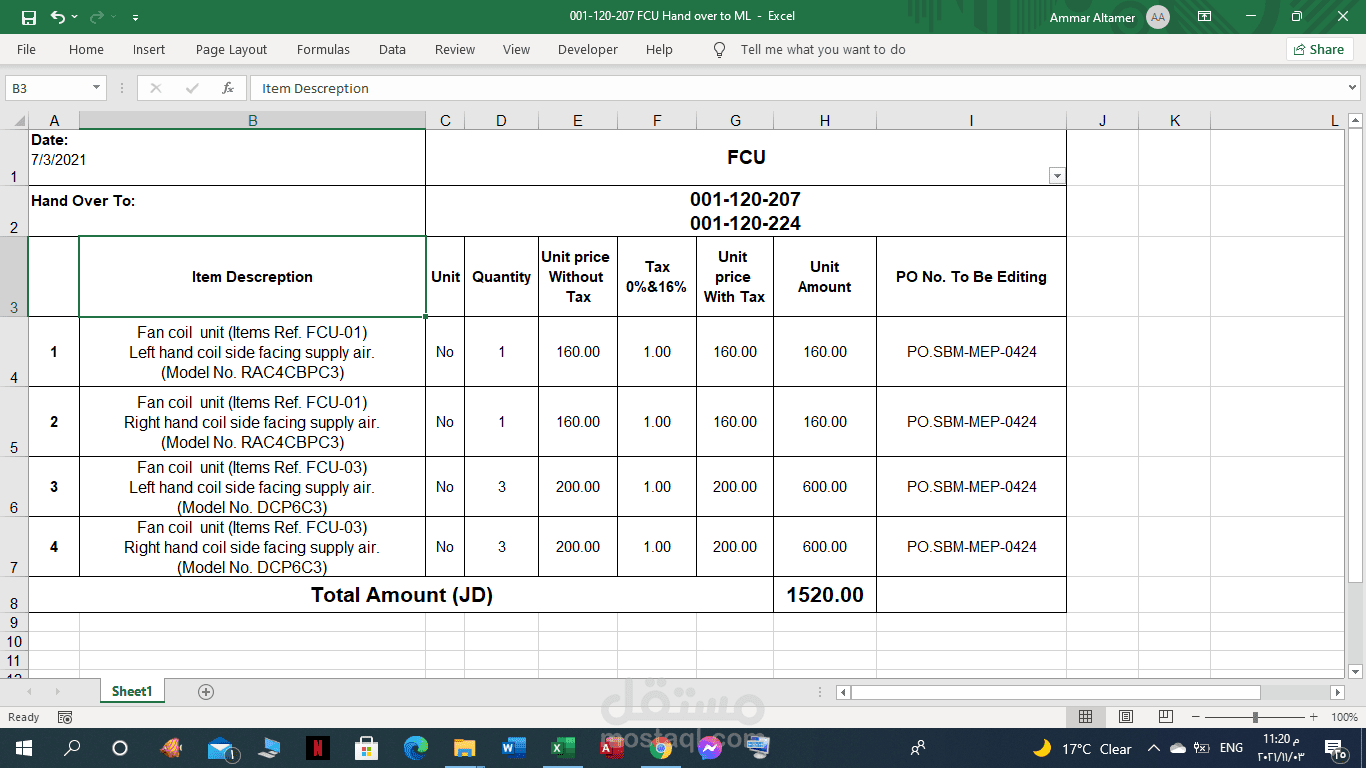Open the filter dropdown in FCU cell
The width and height of the screenshot is (1366, 768).
[x=1056, y=176]
